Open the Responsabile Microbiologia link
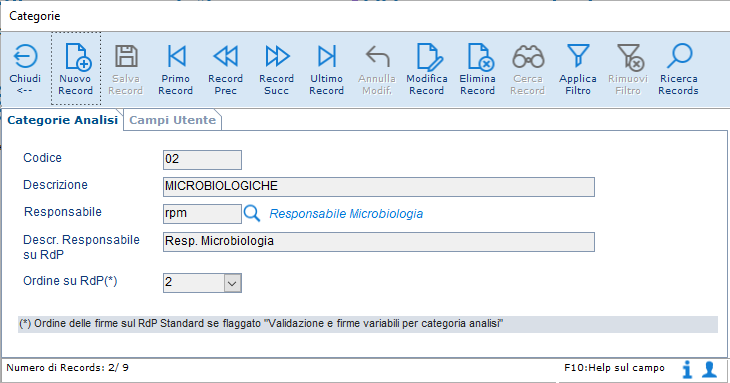 click(x=346, y=214)
